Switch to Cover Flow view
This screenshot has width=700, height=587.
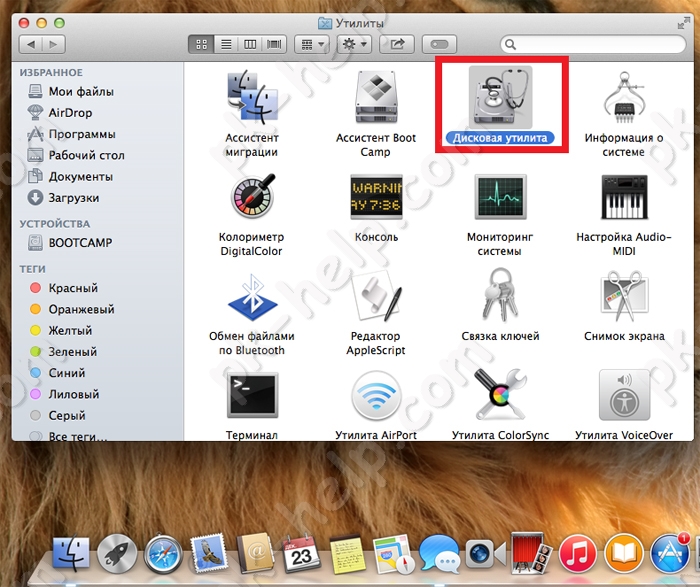point(274,44)
